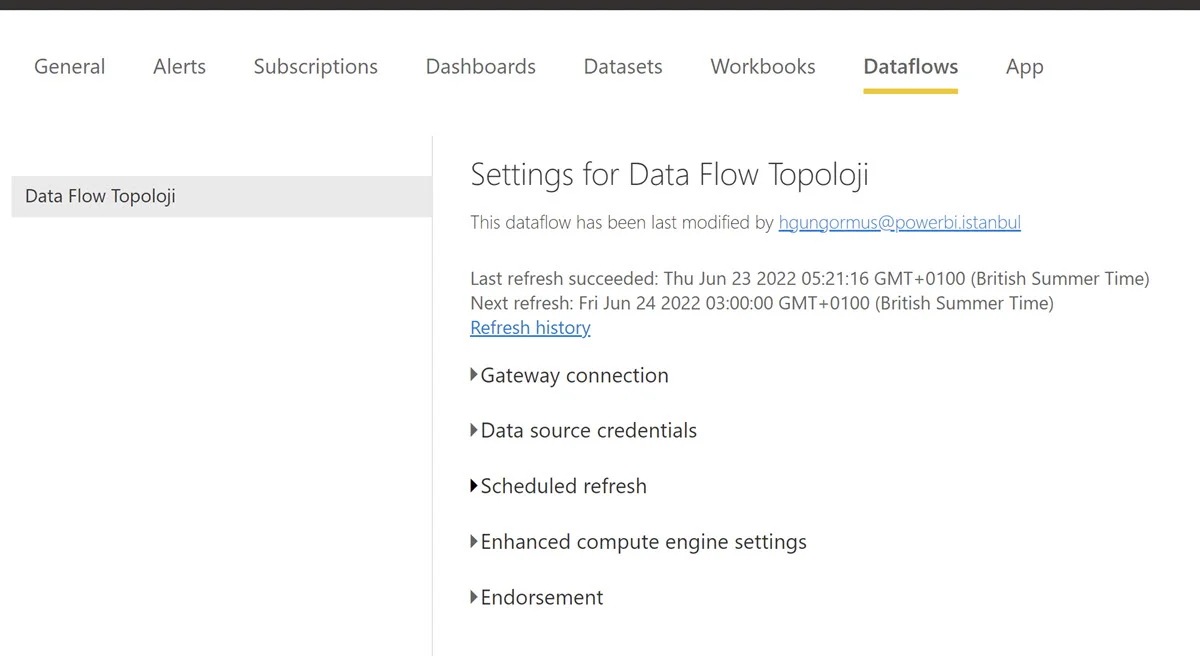Expand Enhanced compute engine settings section

(638, 542)
